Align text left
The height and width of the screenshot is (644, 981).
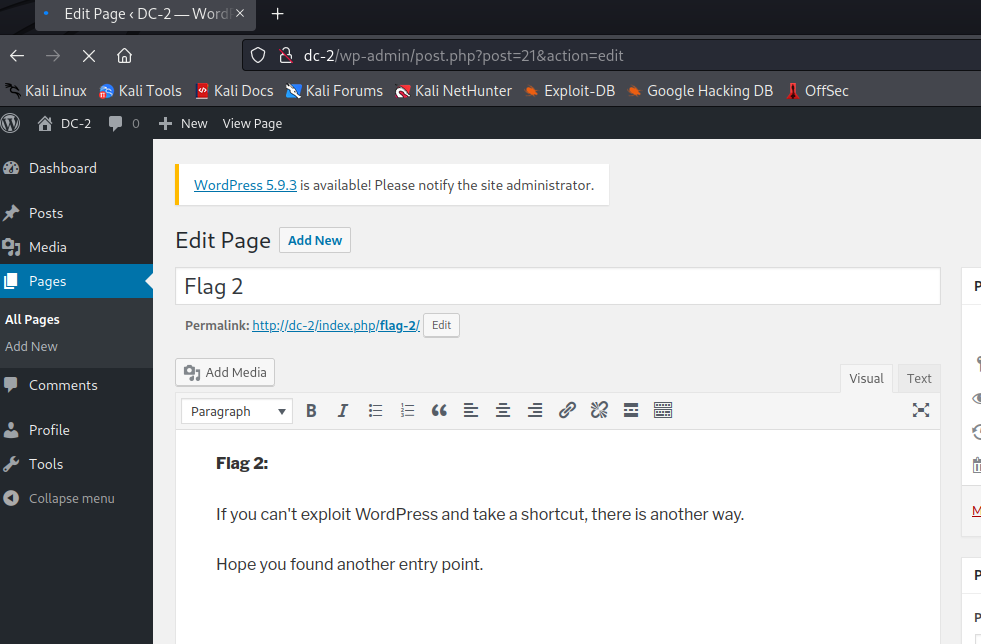pos(471,411)
